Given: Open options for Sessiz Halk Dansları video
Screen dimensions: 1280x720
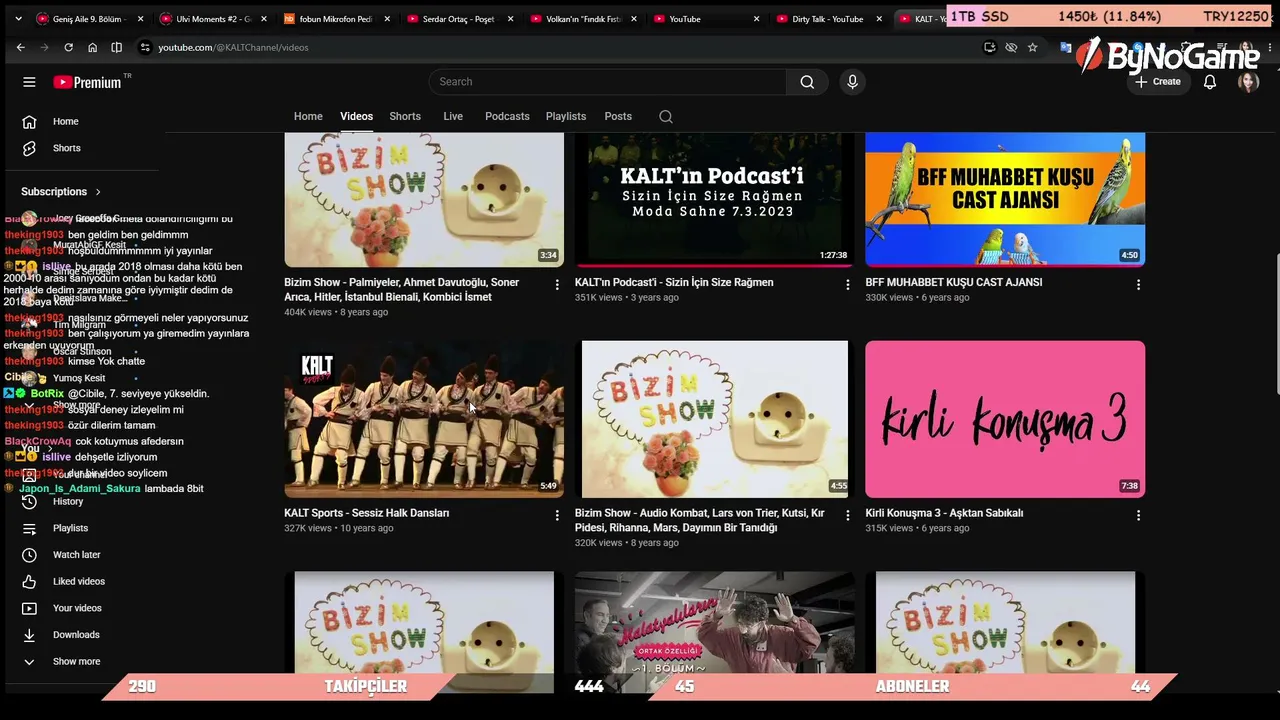Looking at the screenshot, I should pos(557,515).
